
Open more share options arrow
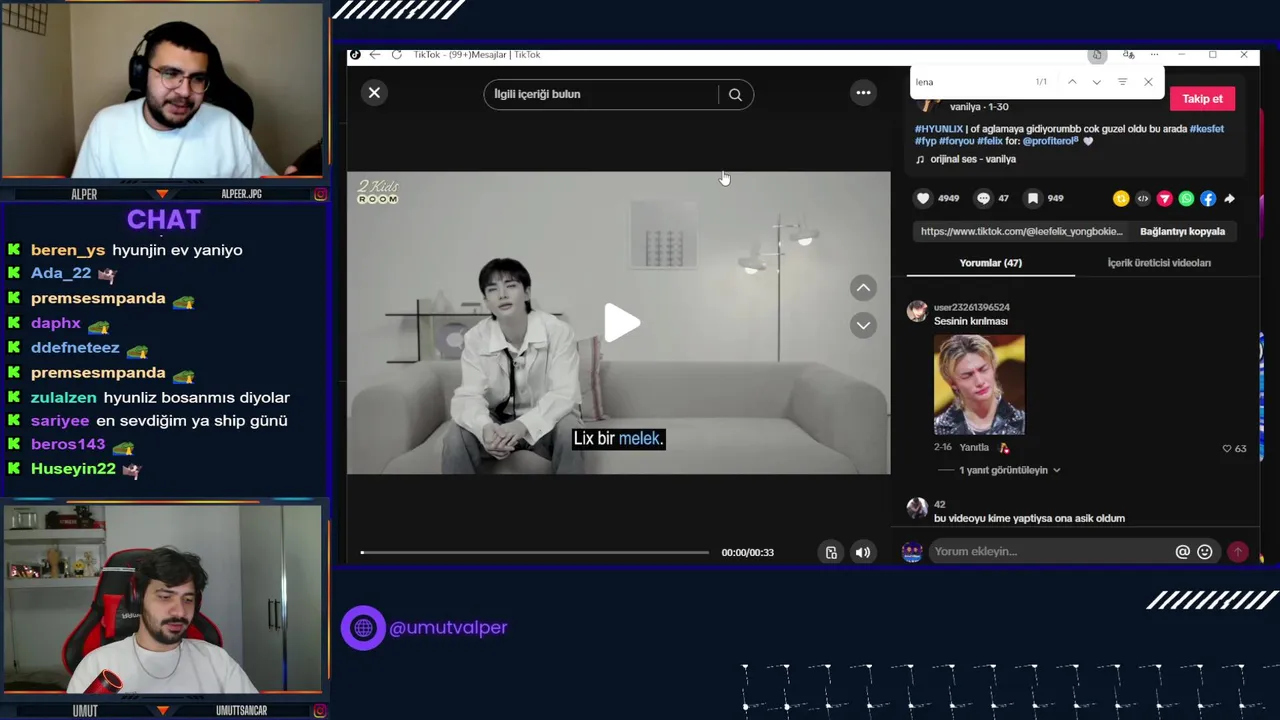[1230, 199]
